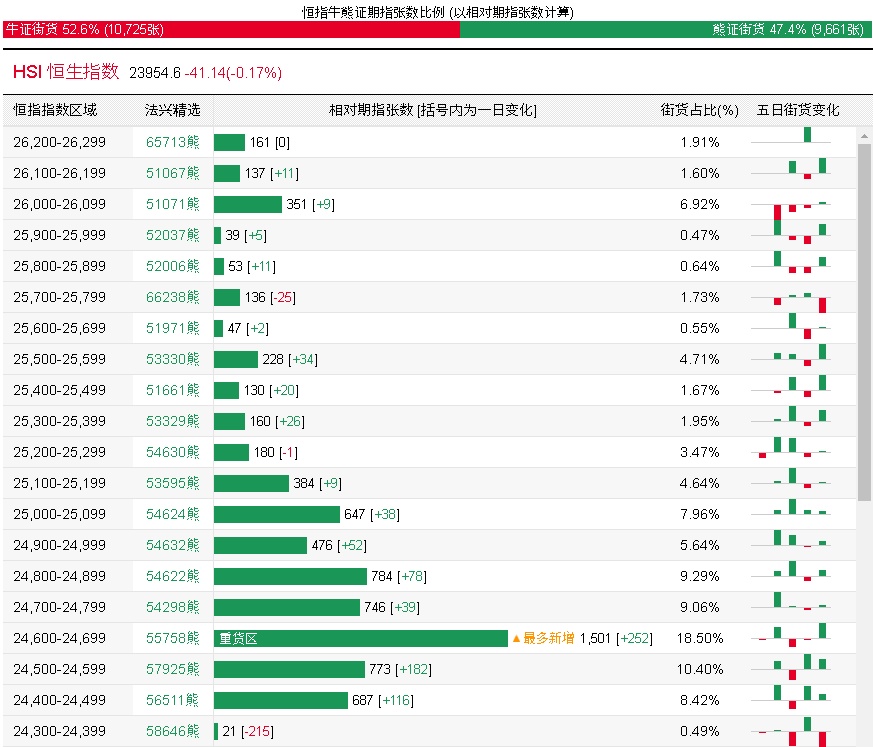
Task: Open warrant link 65713熊
Action: click(x=173, y=142)
